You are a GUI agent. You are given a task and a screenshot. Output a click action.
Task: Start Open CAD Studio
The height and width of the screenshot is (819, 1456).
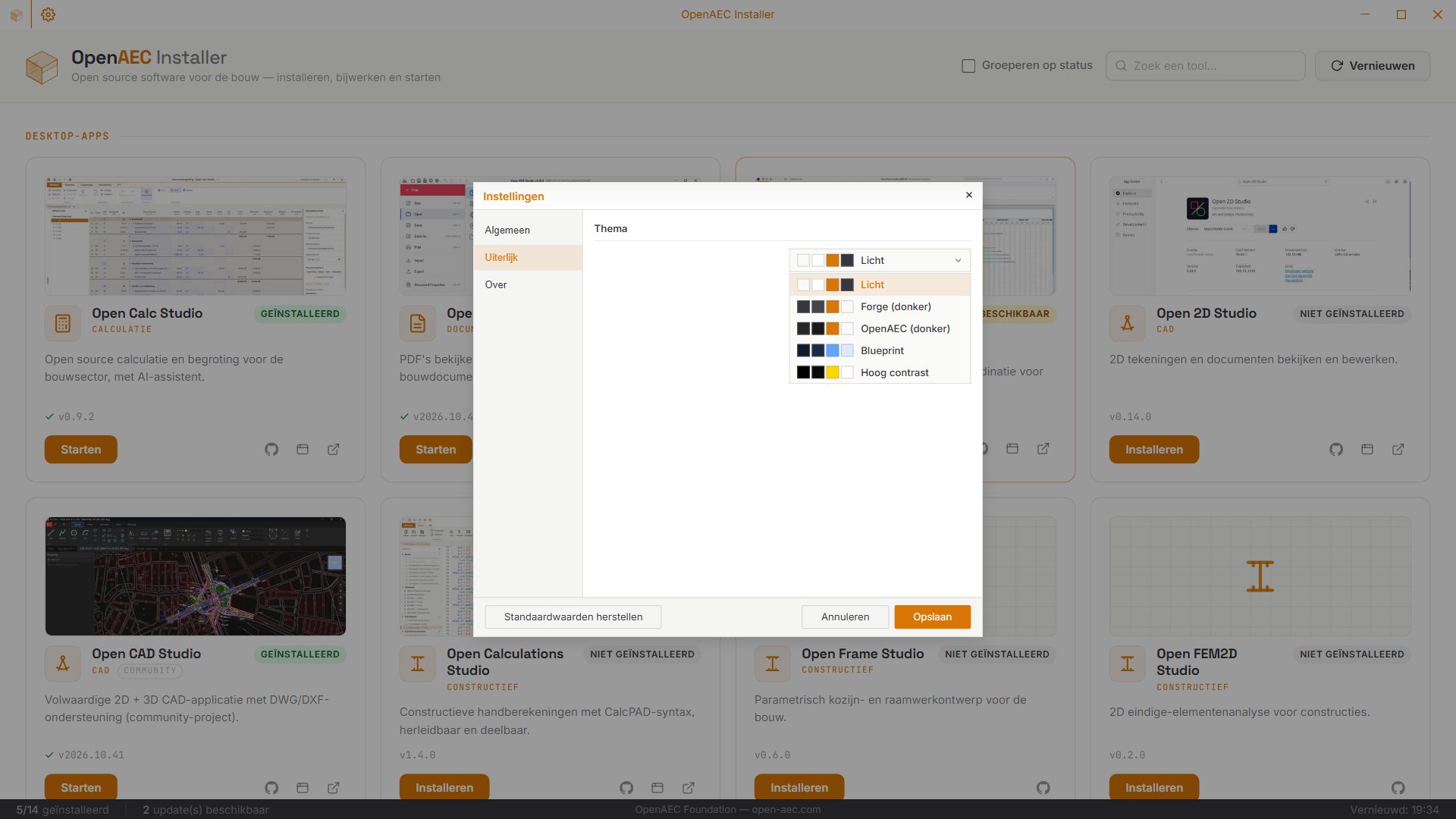[x=81, y=787]
